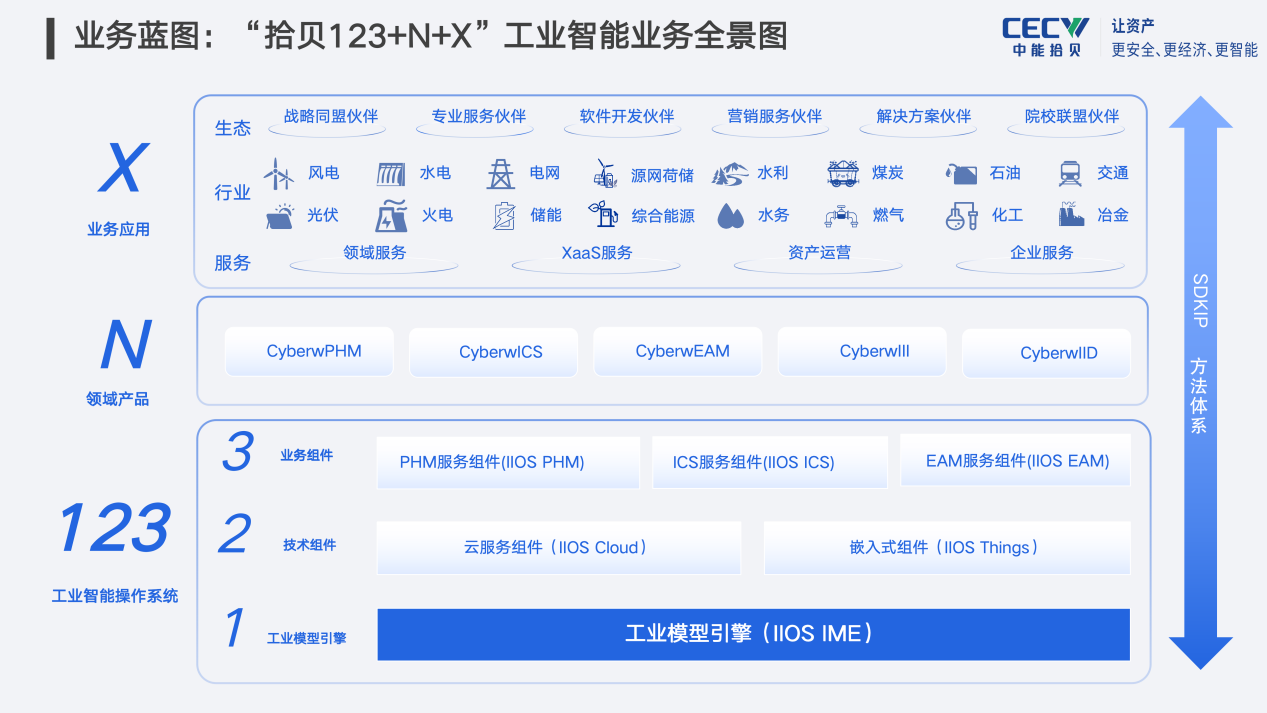The height and width of the screenshot is (713, 1267).
Task: Click the oil can icon beside 石油
Action: [961, 174]
